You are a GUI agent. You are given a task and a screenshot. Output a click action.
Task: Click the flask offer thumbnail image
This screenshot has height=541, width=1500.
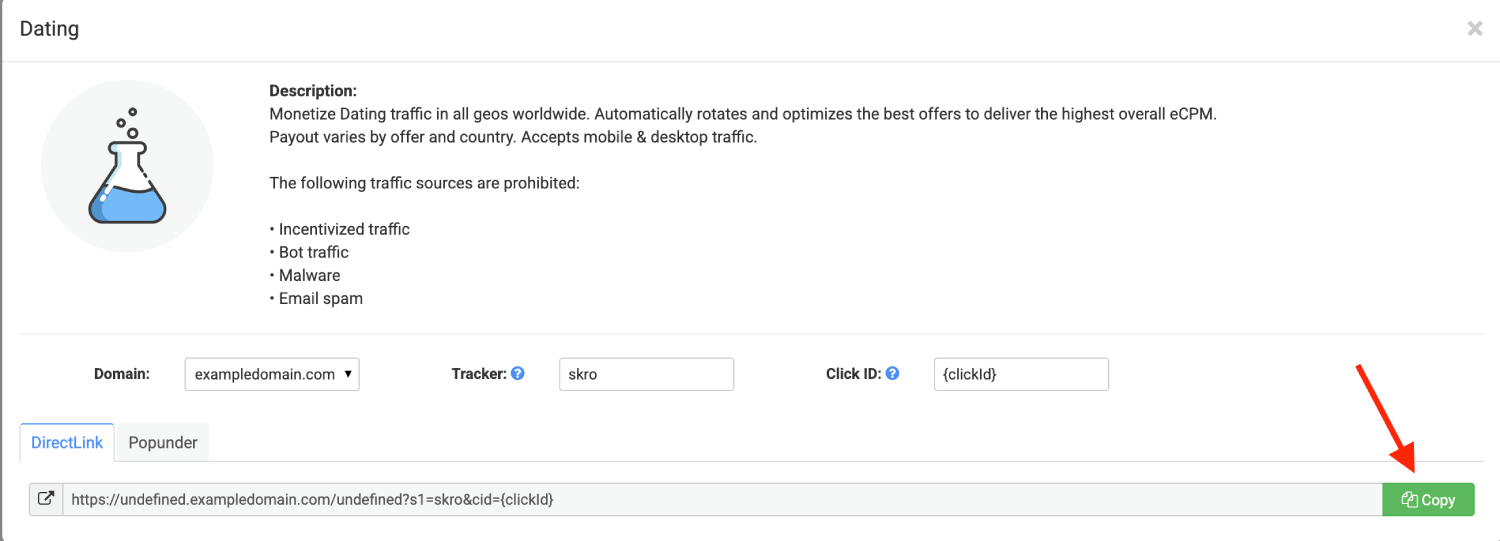click(127, 166)
